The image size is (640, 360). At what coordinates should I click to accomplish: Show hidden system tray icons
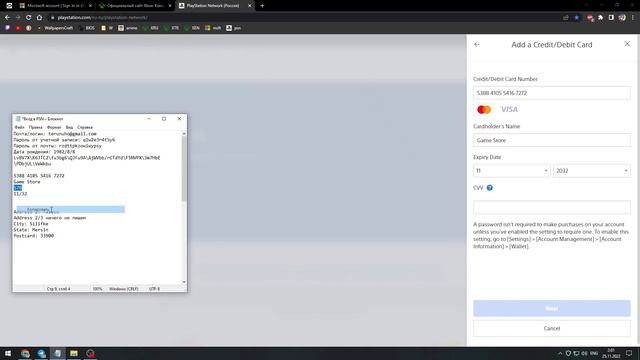click(x=560, y=353)
